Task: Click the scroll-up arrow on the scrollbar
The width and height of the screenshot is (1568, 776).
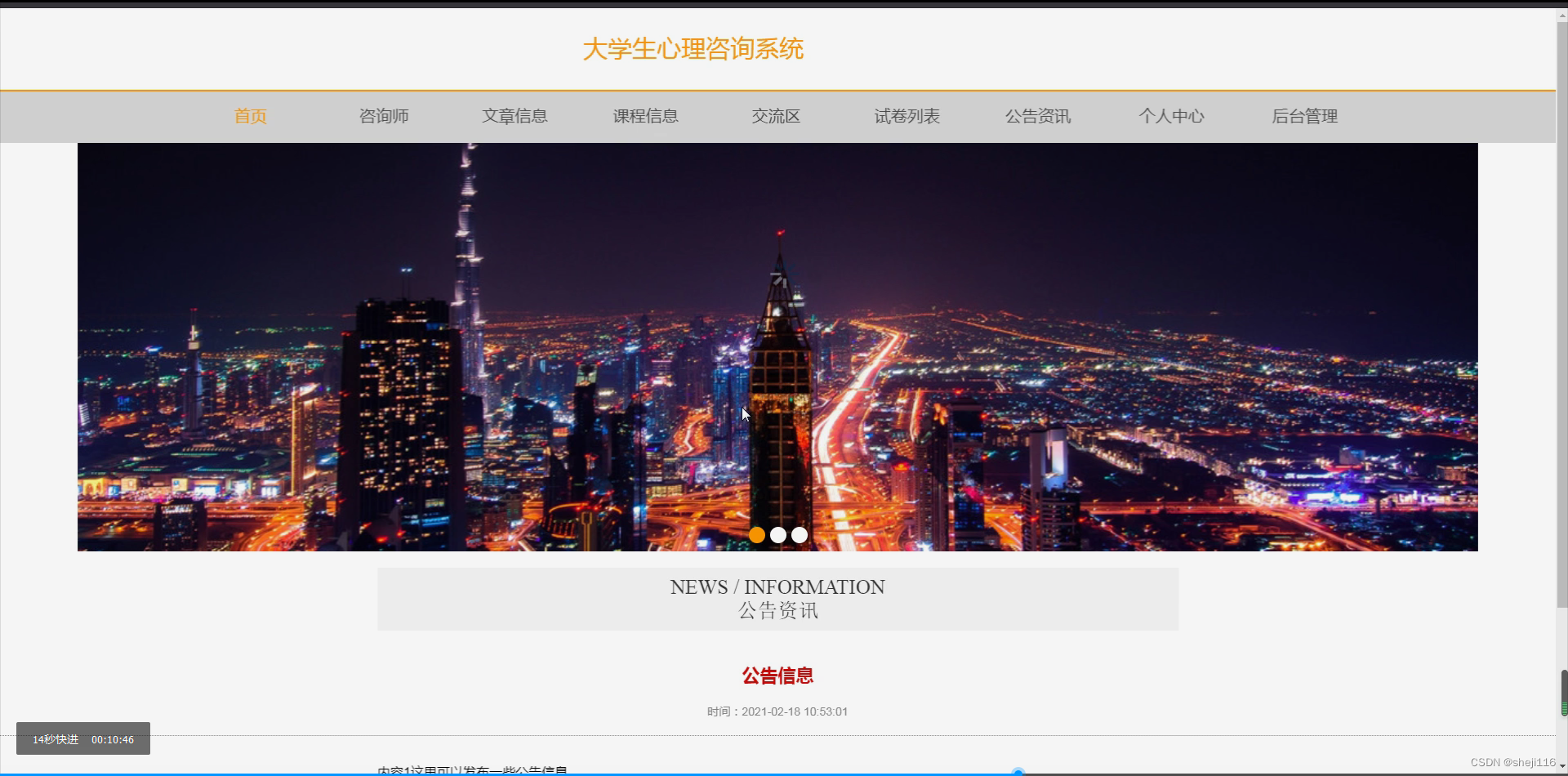Action: (x=1562, y=14)
